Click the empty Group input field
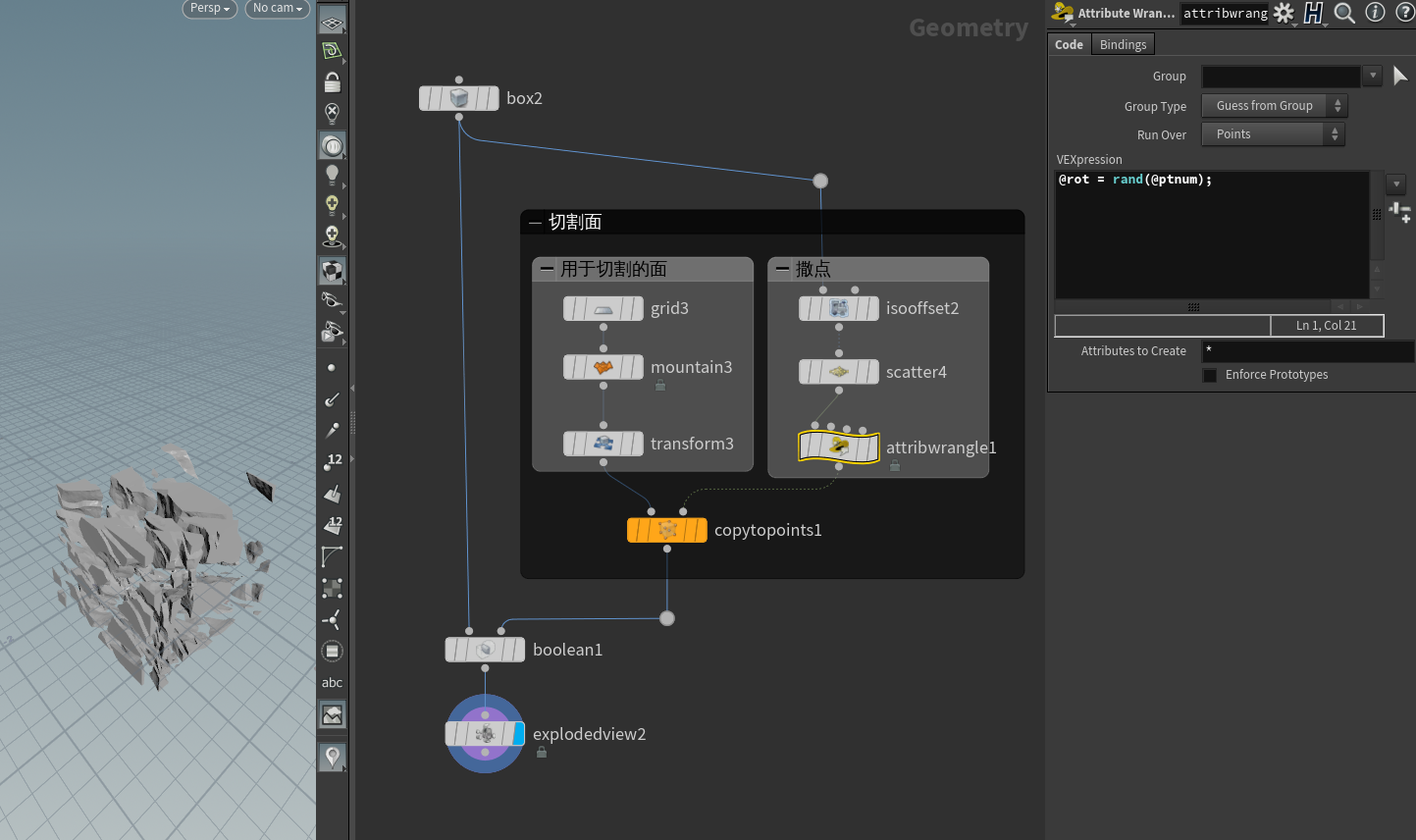This screenshot has width=1416, height=840. coord(1282,76)
